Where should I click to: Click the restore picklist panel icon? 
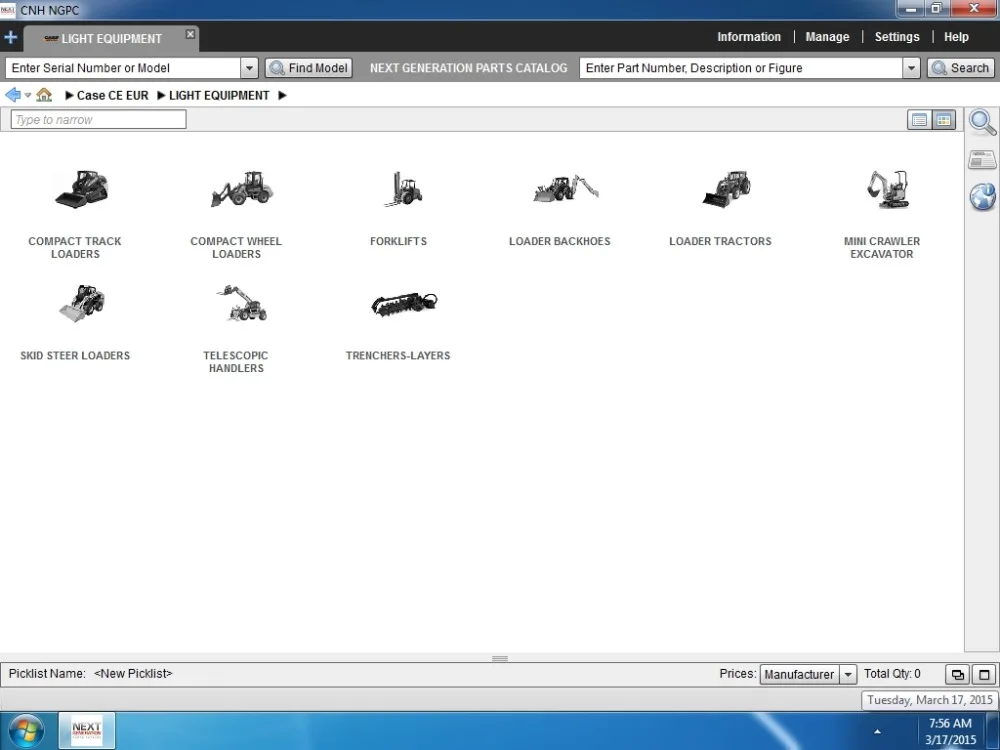point(958,674)
